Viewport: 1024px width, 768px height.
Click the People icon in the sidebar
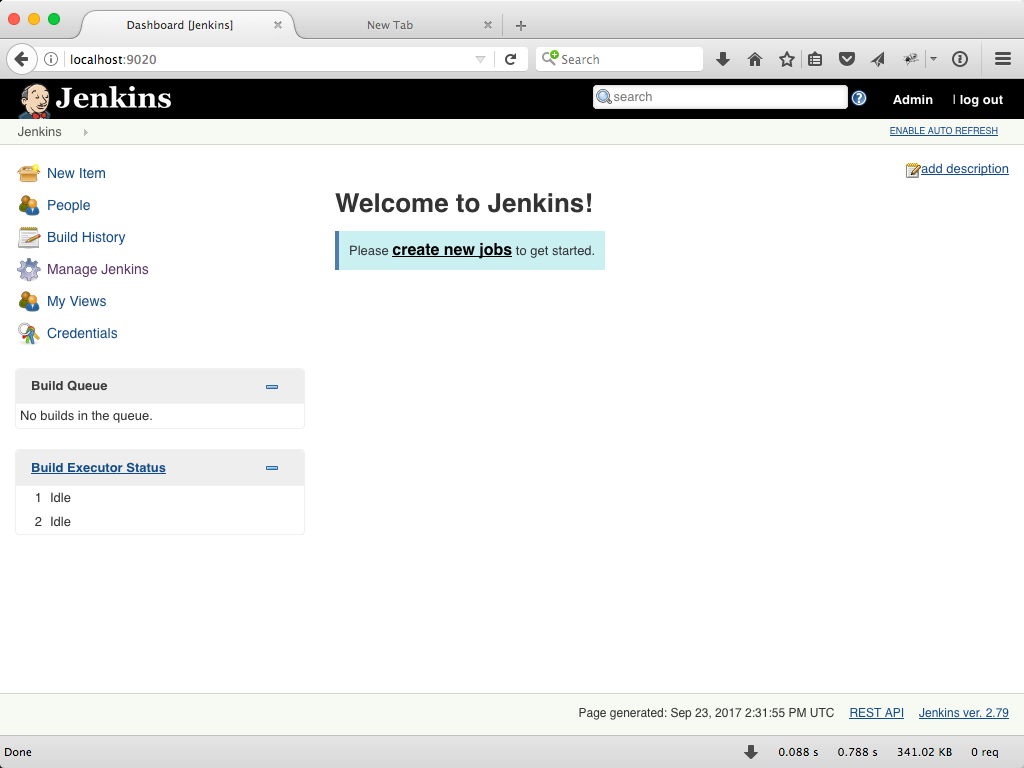coord(29,205)
